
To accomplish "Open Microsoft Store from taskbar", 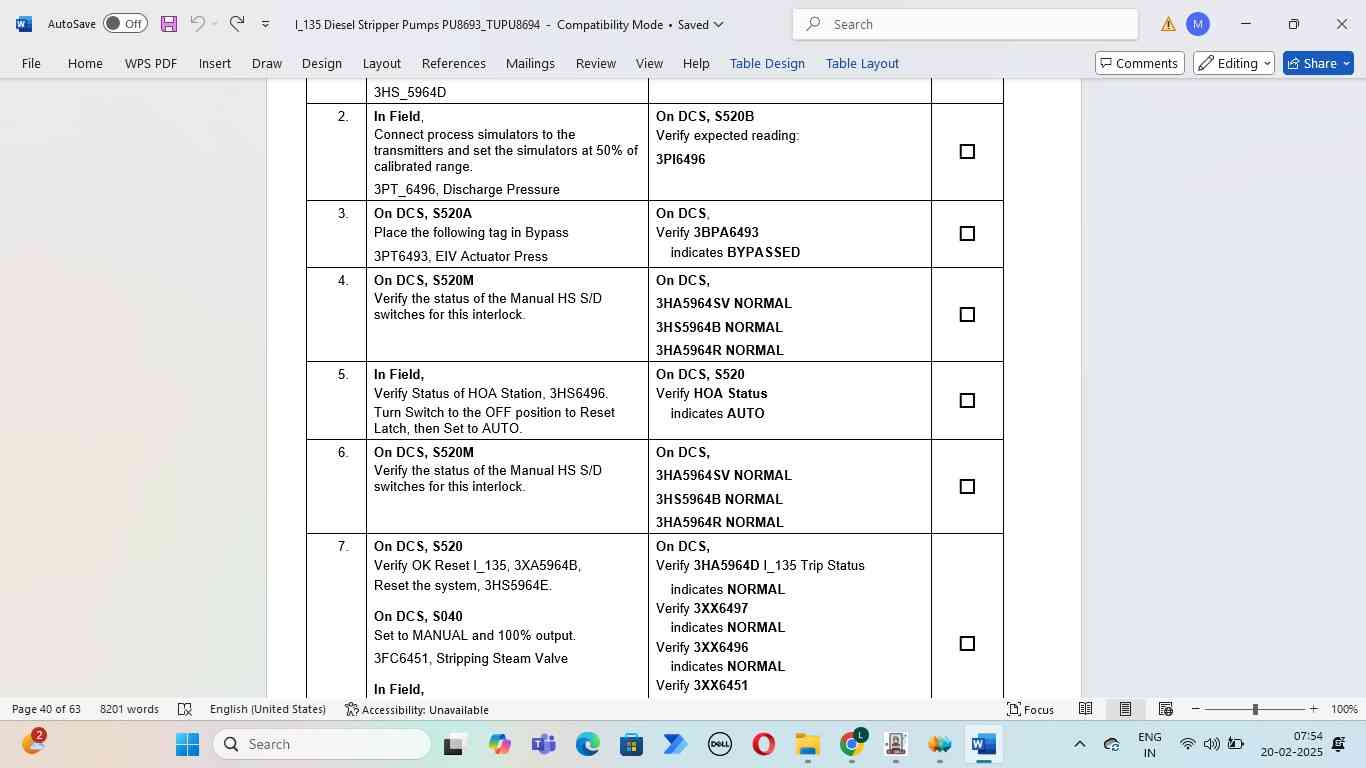I will [x=631, y=744].
